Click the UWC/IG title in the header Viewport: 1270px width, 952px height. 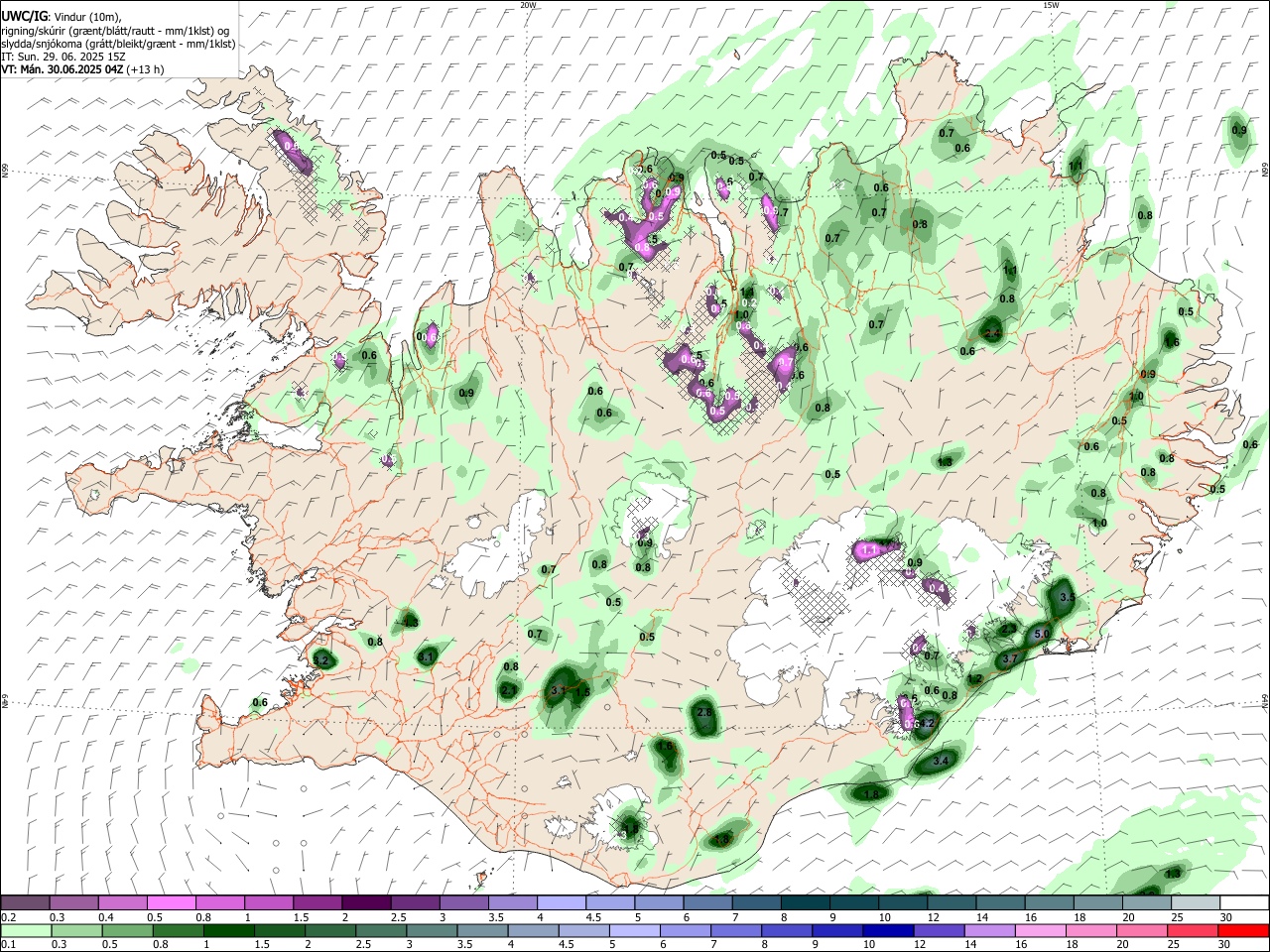[24, 15]
